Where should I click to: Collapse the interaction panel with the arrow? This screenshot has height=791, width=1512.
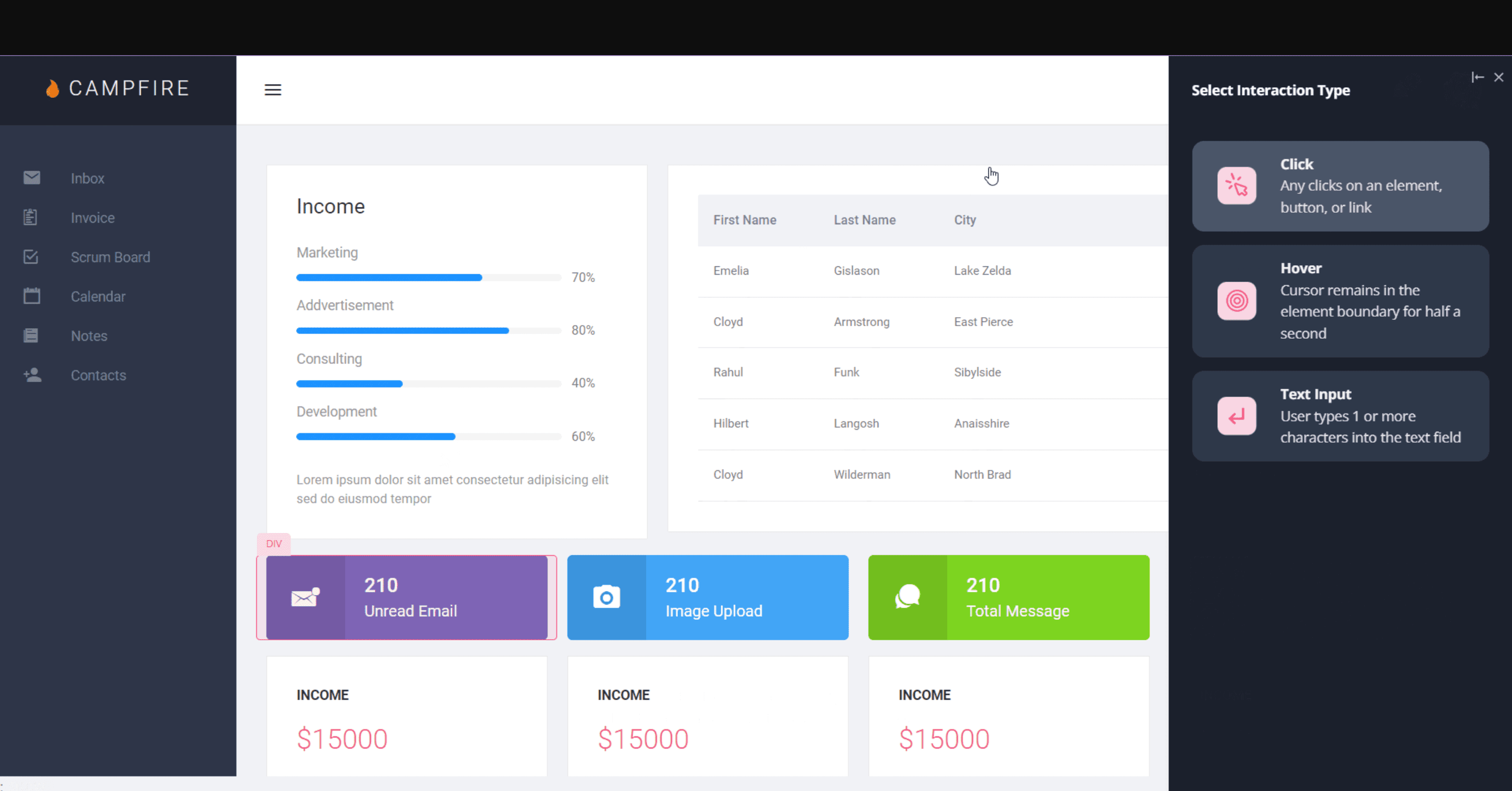[1478, 77]
